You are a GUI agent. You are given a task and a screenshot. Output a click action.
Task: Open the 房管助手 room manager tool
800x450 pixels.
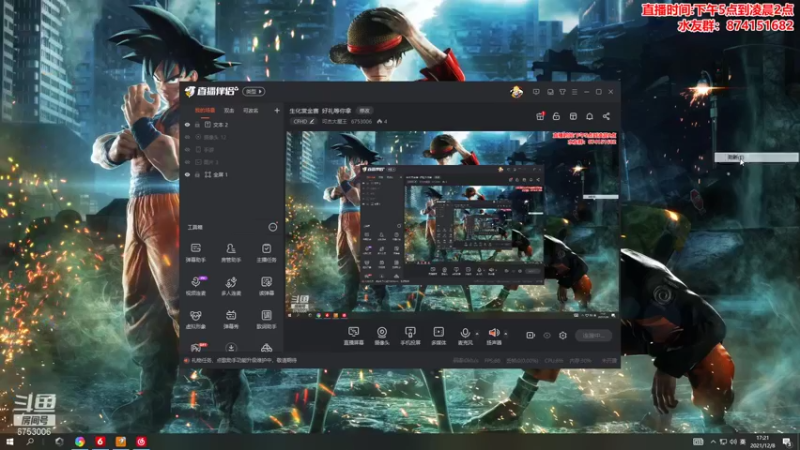[231, 253]
